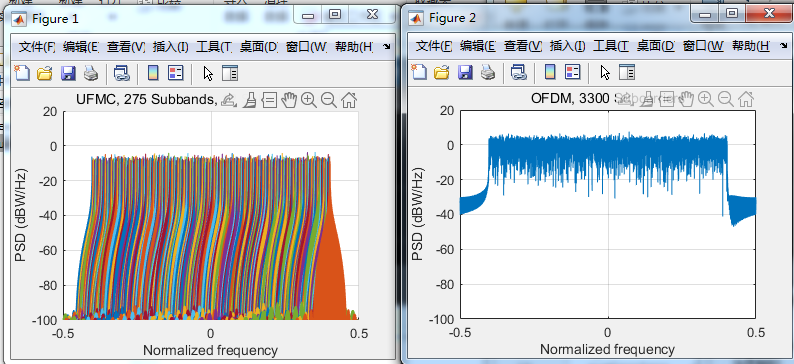The width and height of the screenshot is (794, 364).
Task: Print Figure 2 with the printer icon
Action: (488, 72)
